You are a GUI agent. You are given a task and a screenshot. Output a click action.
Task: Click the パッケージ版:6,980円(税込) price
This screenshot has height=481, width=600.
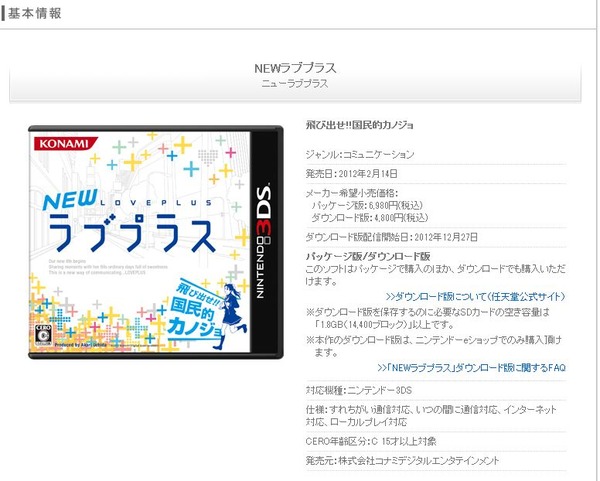[367, 205]
